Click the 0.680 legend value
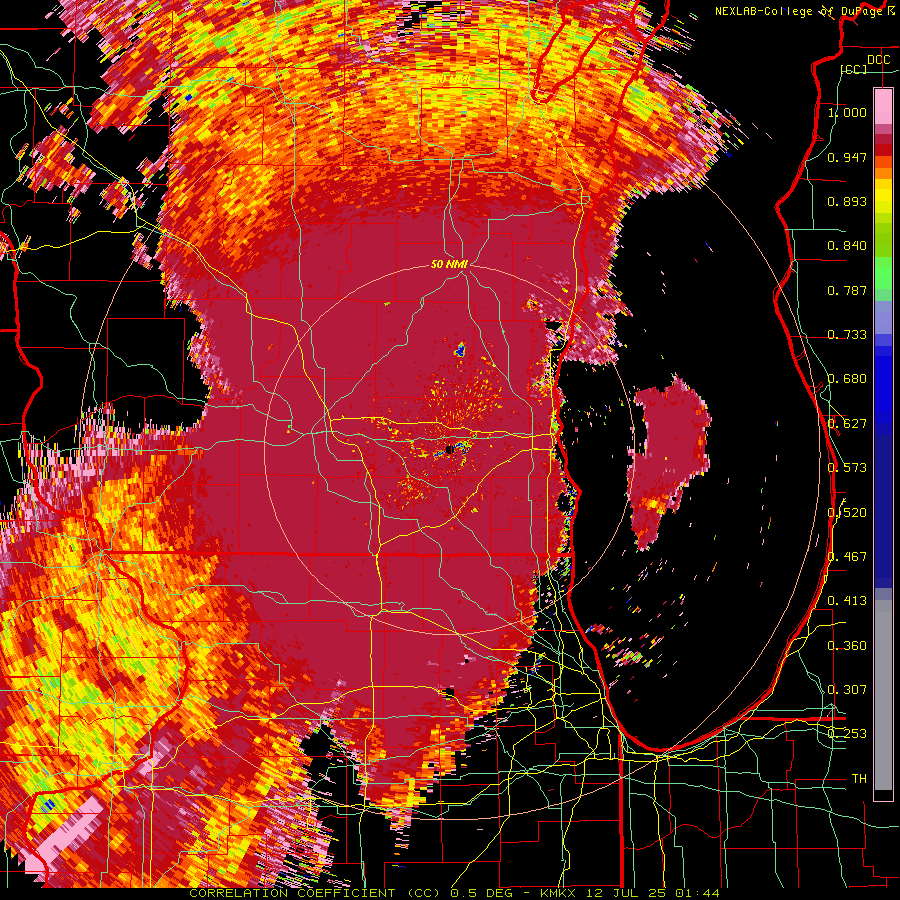Screen dimensions: 900x900 click(847, 379)
